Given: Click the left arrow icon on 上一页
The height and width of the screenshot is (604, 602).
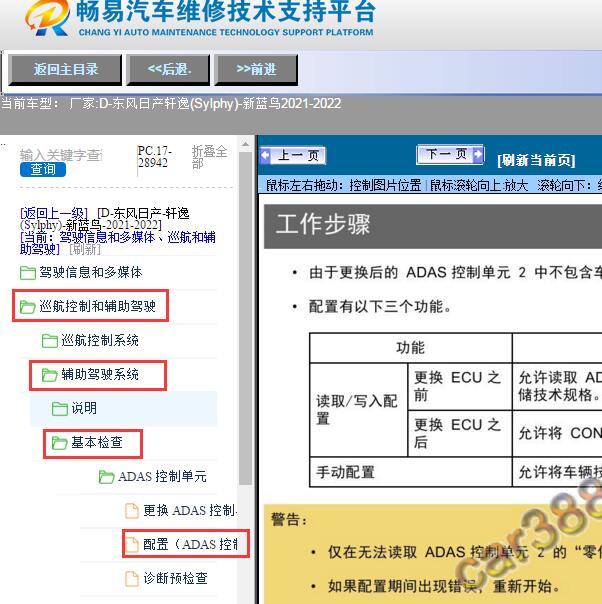Looking at the screenshot, I should (x=265, y=155).
